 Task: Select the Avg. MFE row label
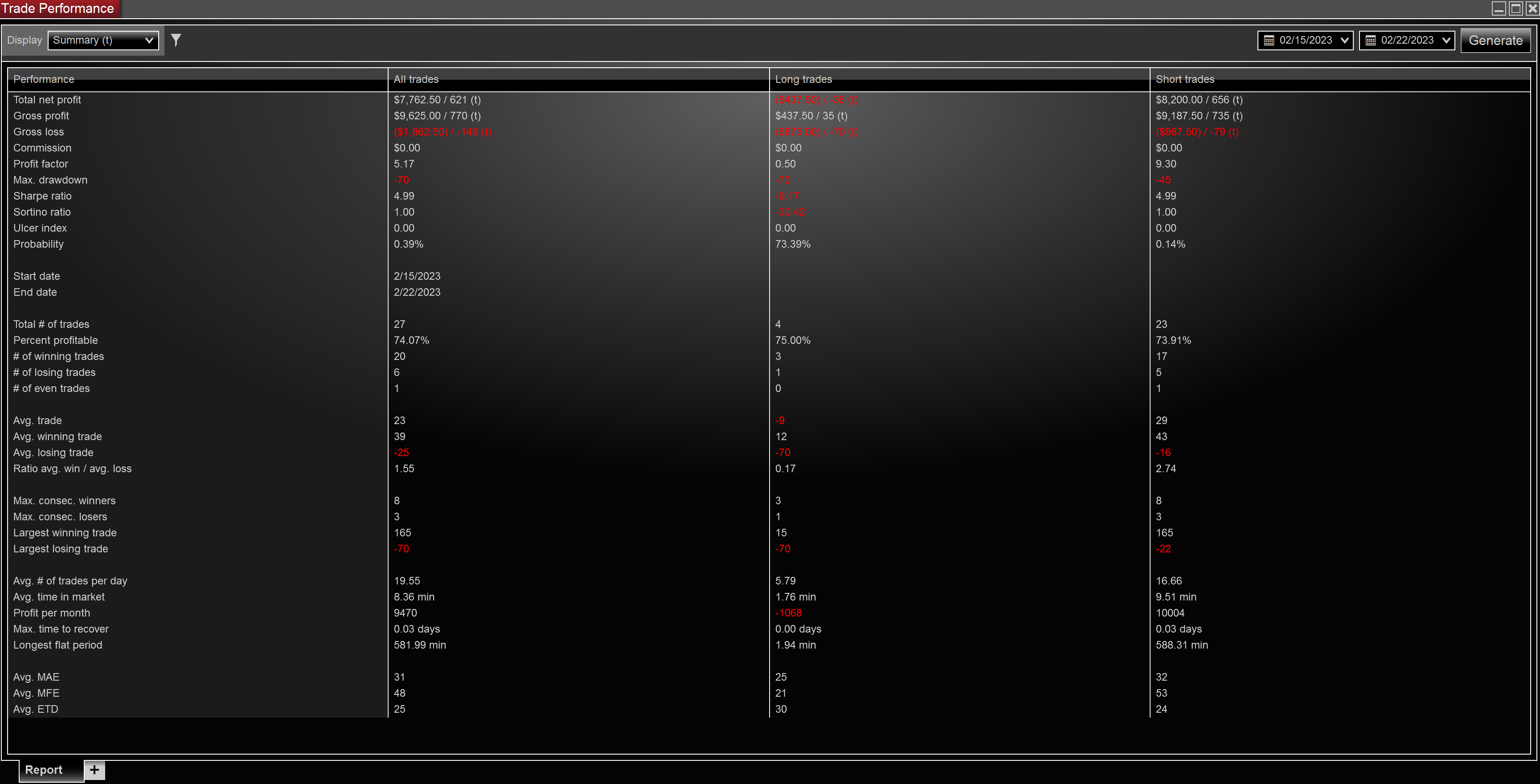pos(37,693)
